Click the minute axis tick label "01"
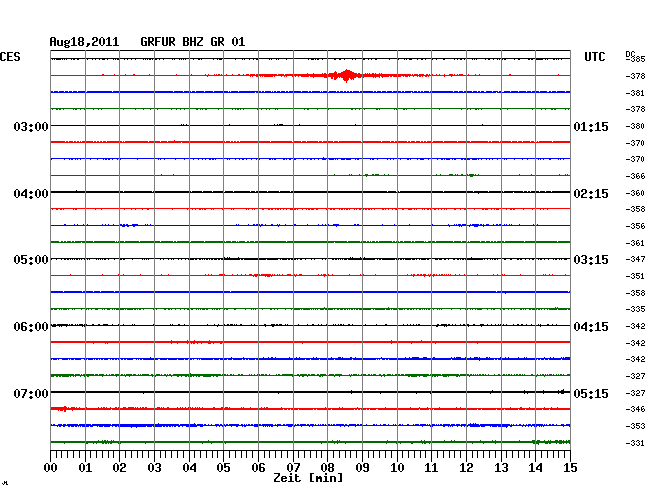 [85, 468]
